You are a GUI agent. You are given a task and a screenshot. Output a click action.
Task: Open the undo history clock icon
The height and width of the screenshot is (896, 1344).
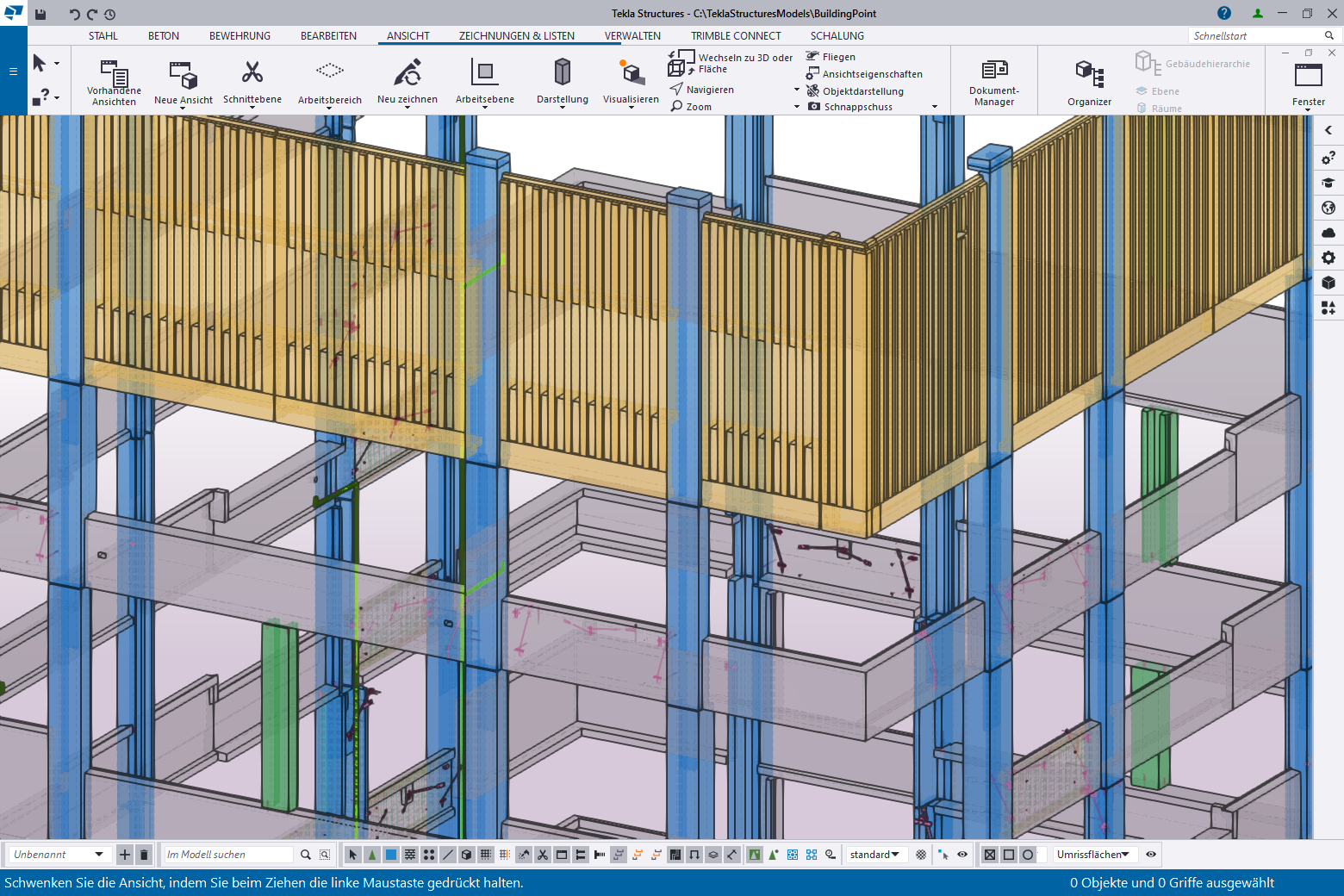tap(110, 14)
